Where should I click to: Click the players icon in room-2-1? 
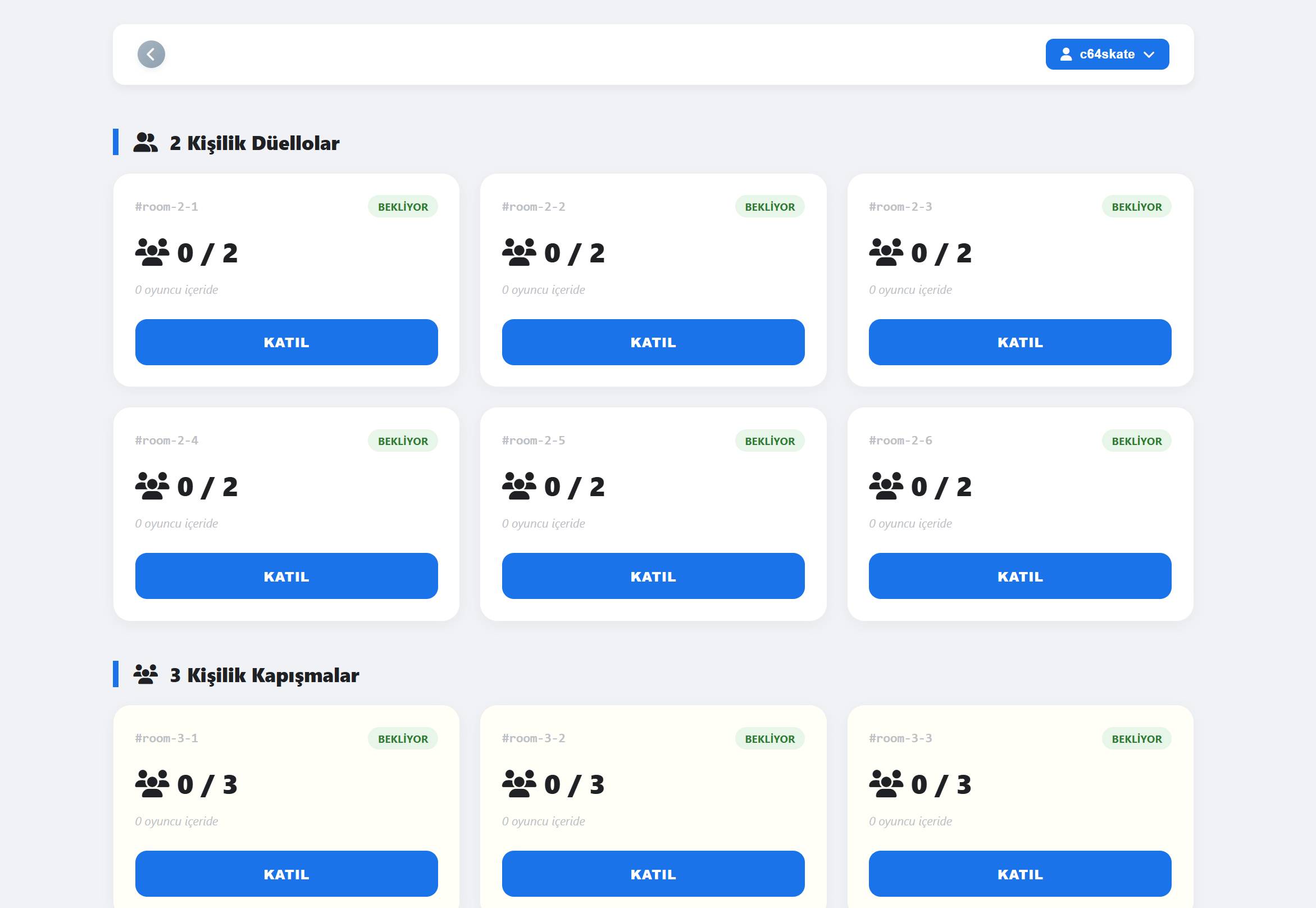[x=152, y=253]
